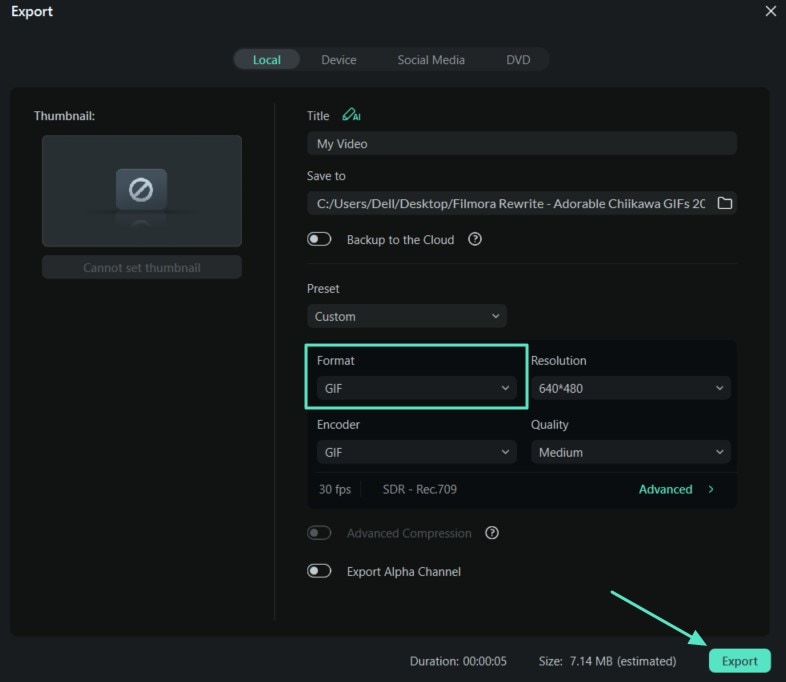Open the Format GIF dropdown
The image size is (786, 682).
416,388
